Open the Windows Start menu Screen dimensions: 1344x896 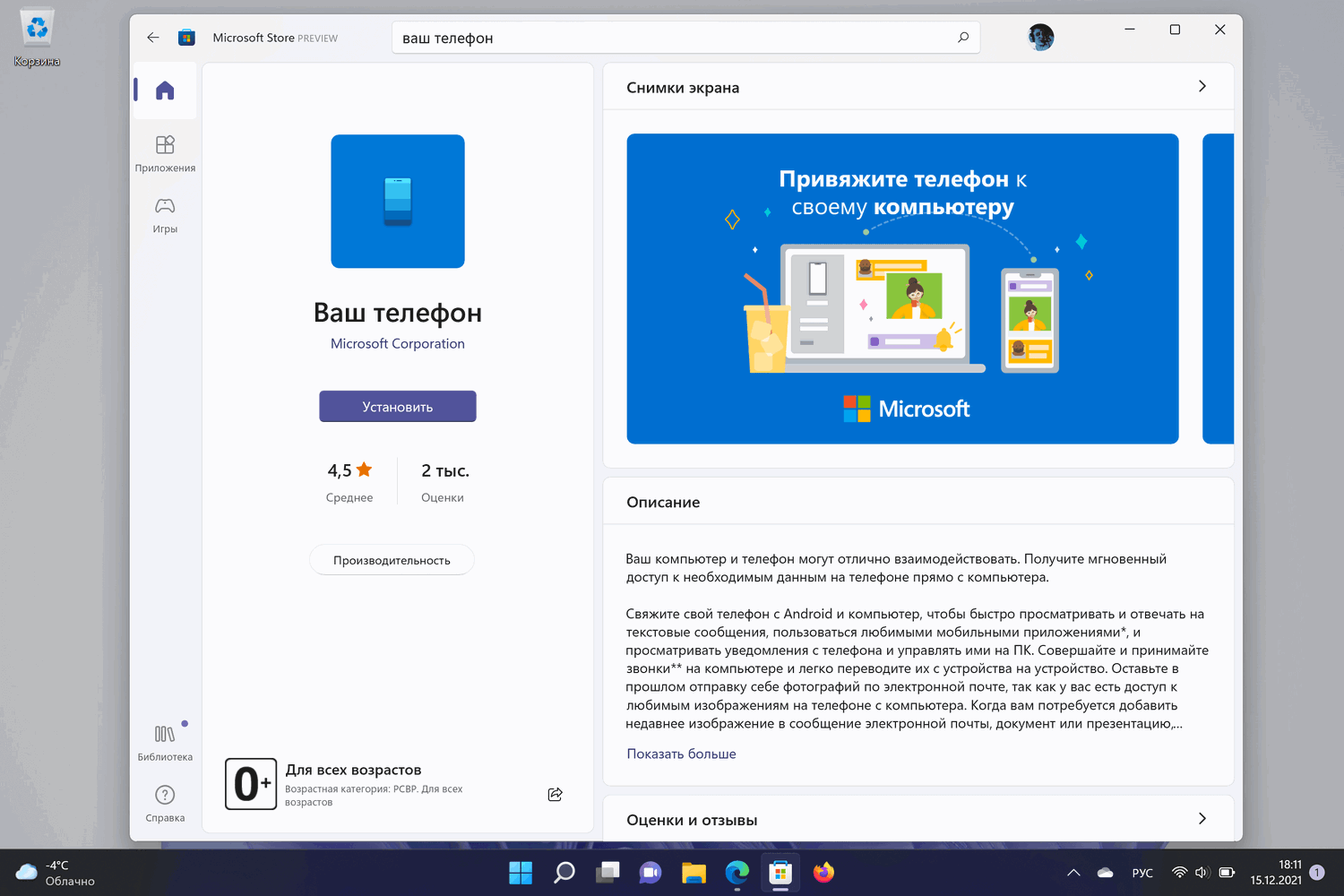tap(521, 873)
